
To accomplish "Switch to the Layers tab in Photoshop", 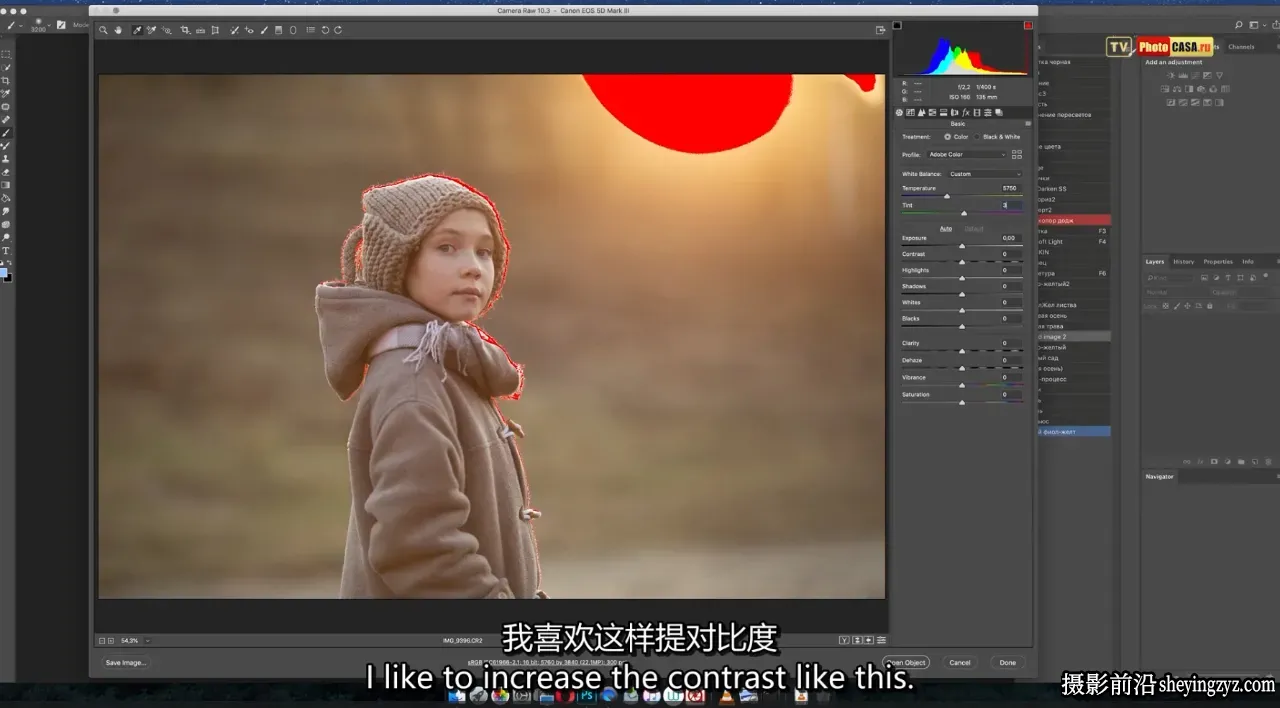I will [x=1155, y=262].
